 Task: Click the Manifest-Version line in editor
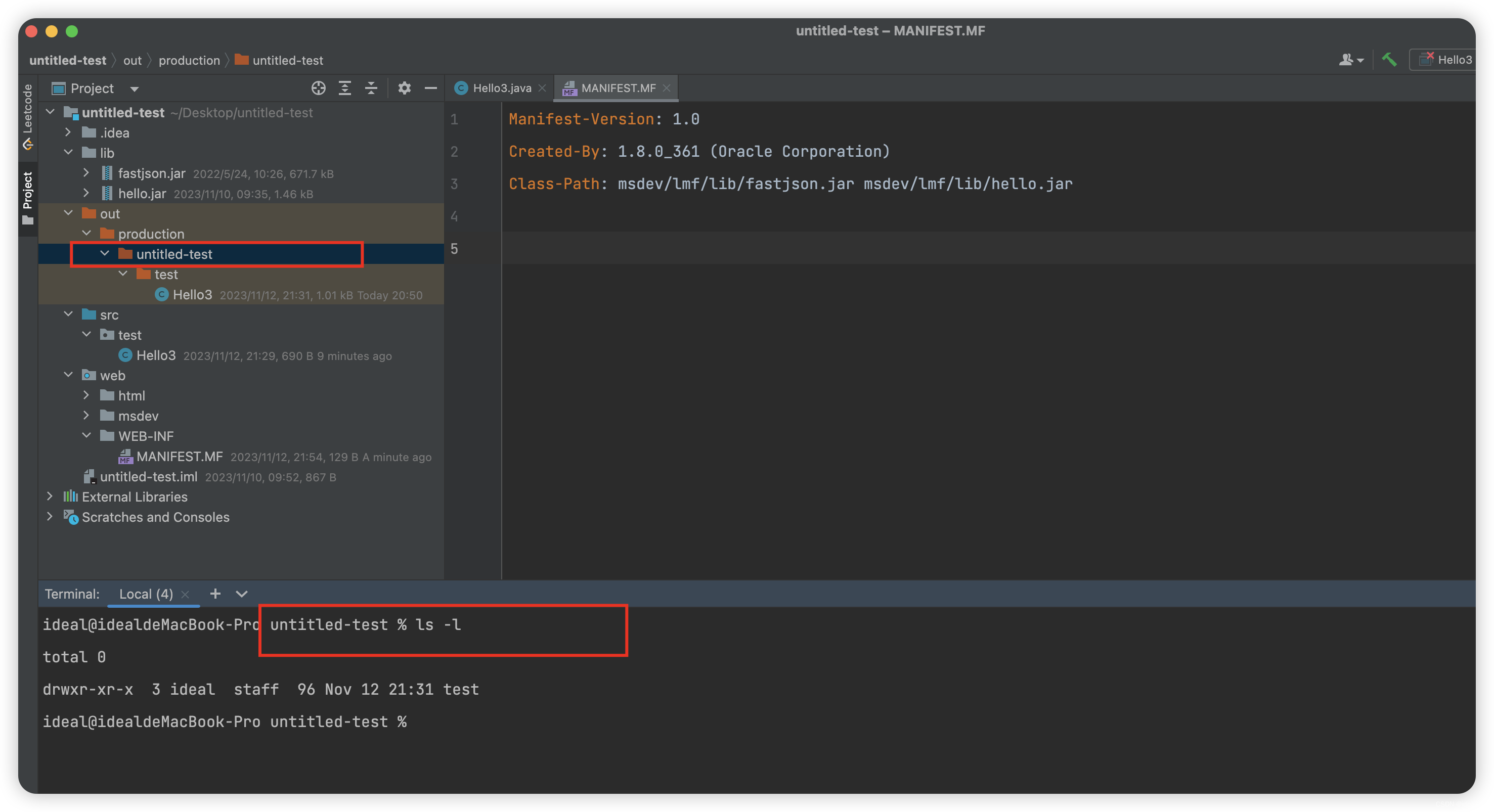pyautogui.click(x=604, y=119)
